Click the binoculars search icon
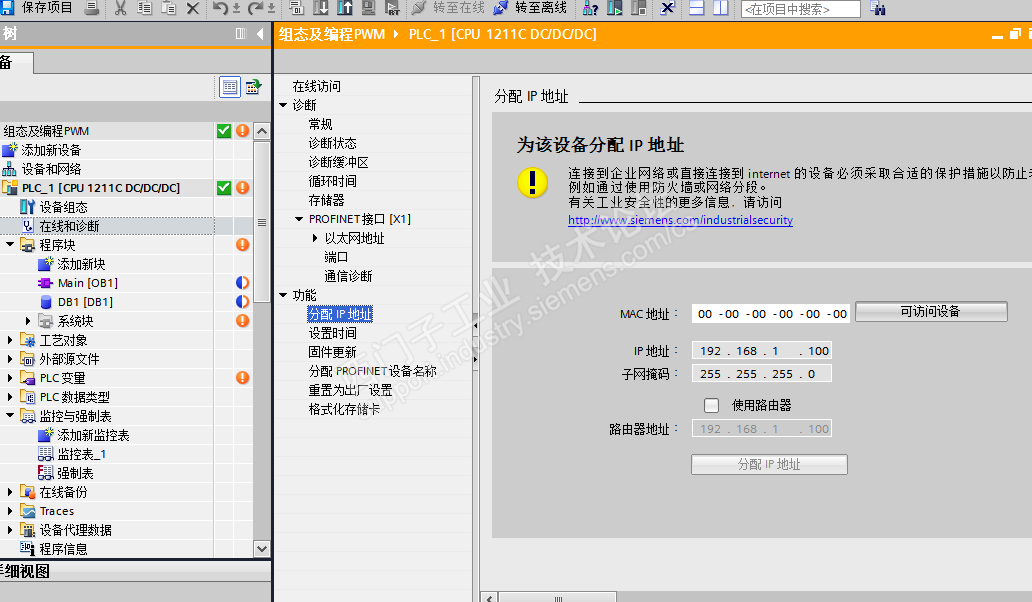Screen dimensions: 1032x602 [x=877, y=8]
